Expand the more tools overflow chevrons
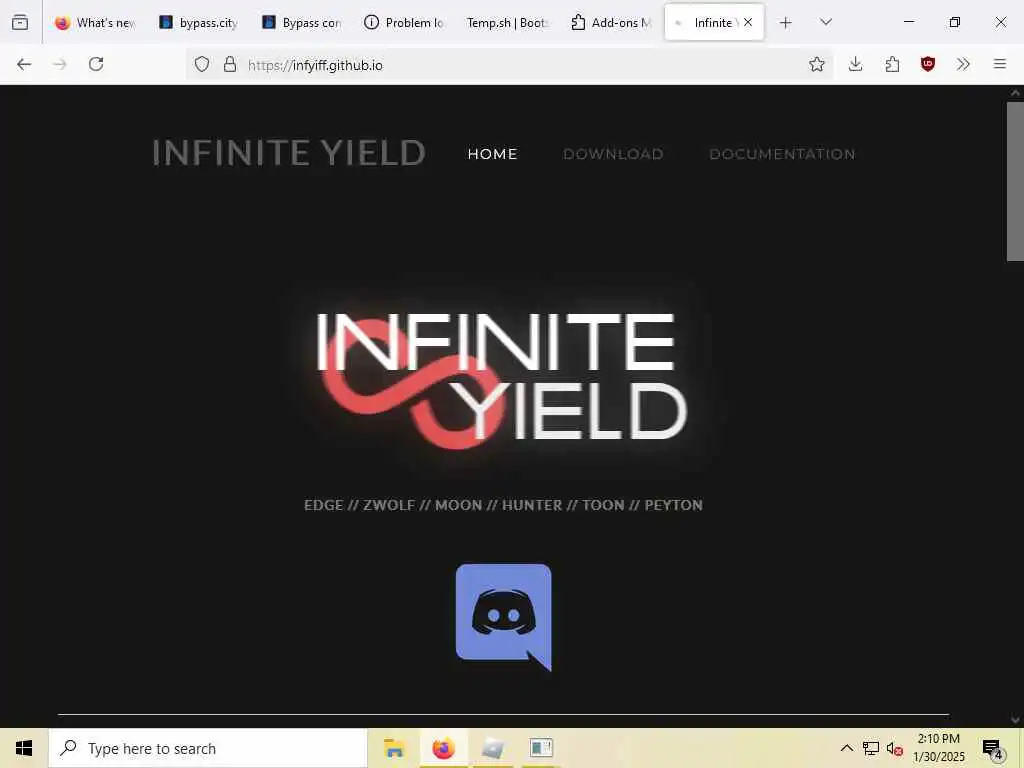1024x768 pixels. pyautogui.click(x=963, y=64)
